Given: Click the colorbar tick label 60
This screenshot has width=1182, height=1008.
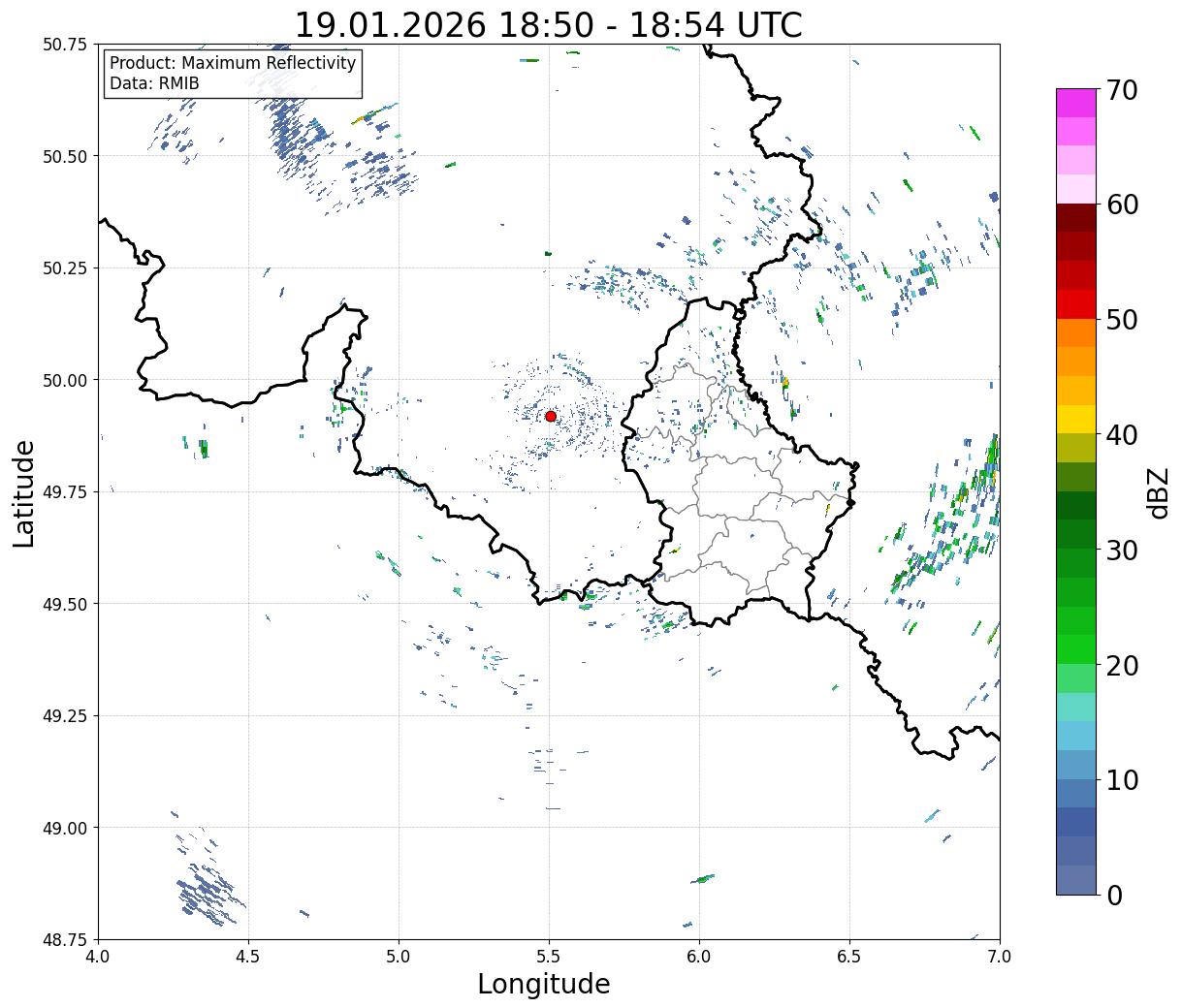Looking at the screenshot, I should pos(1121,205).
